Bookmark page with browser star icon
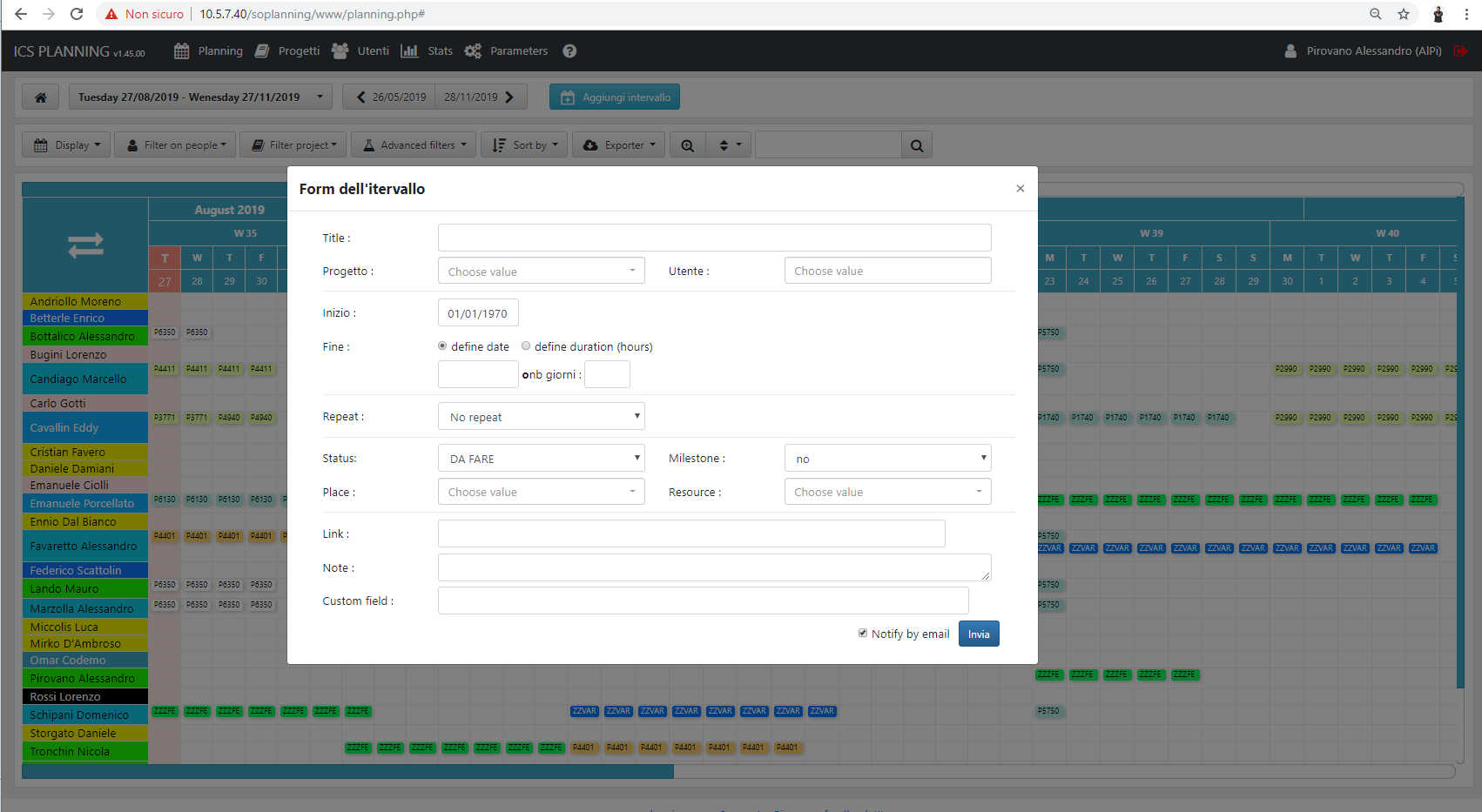The height and width of the screenshot is (812, 1482). coord(1404,14)
